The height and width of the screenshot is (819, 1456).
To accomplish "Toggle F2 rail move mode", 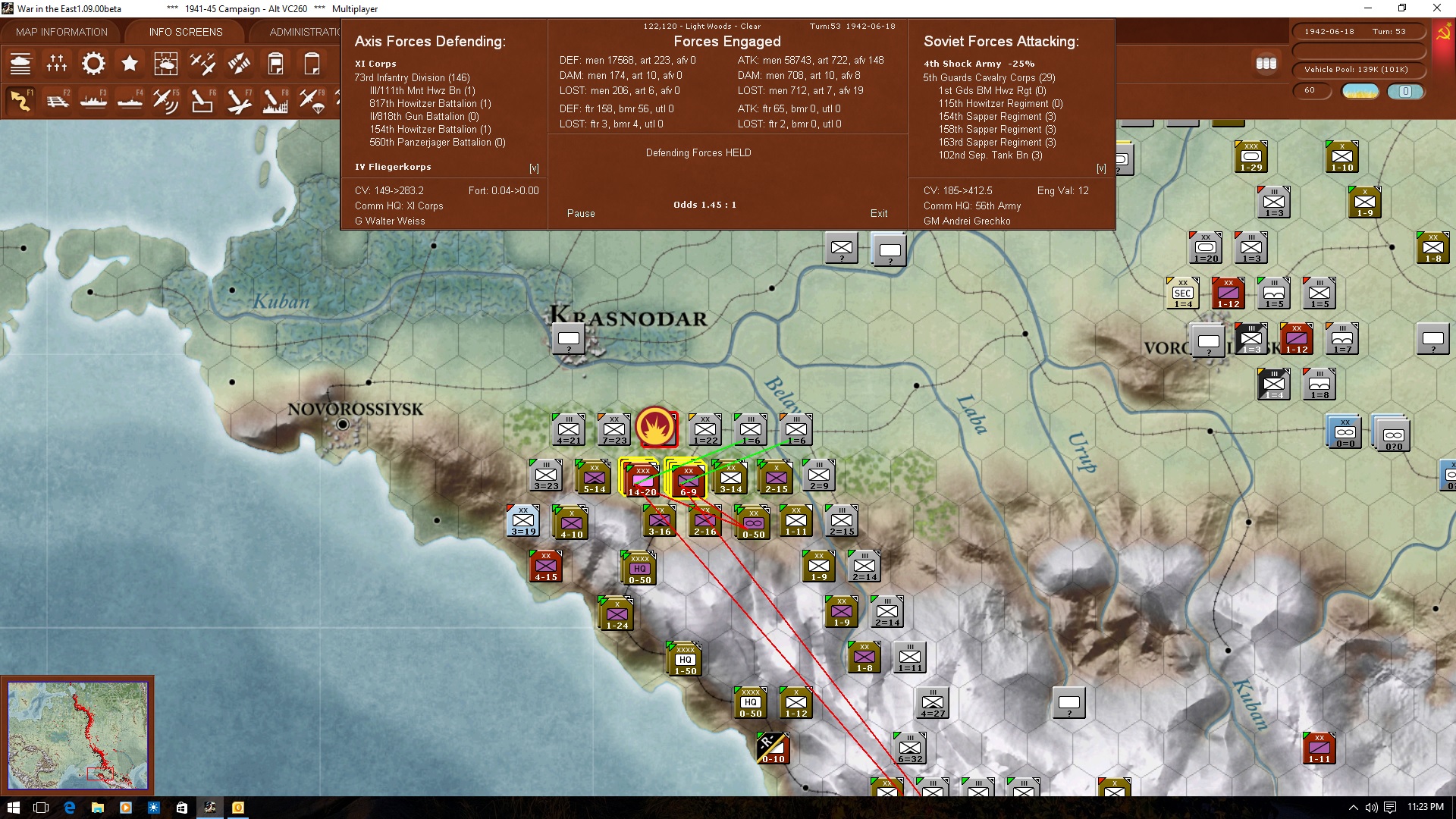I will (57, 100).
